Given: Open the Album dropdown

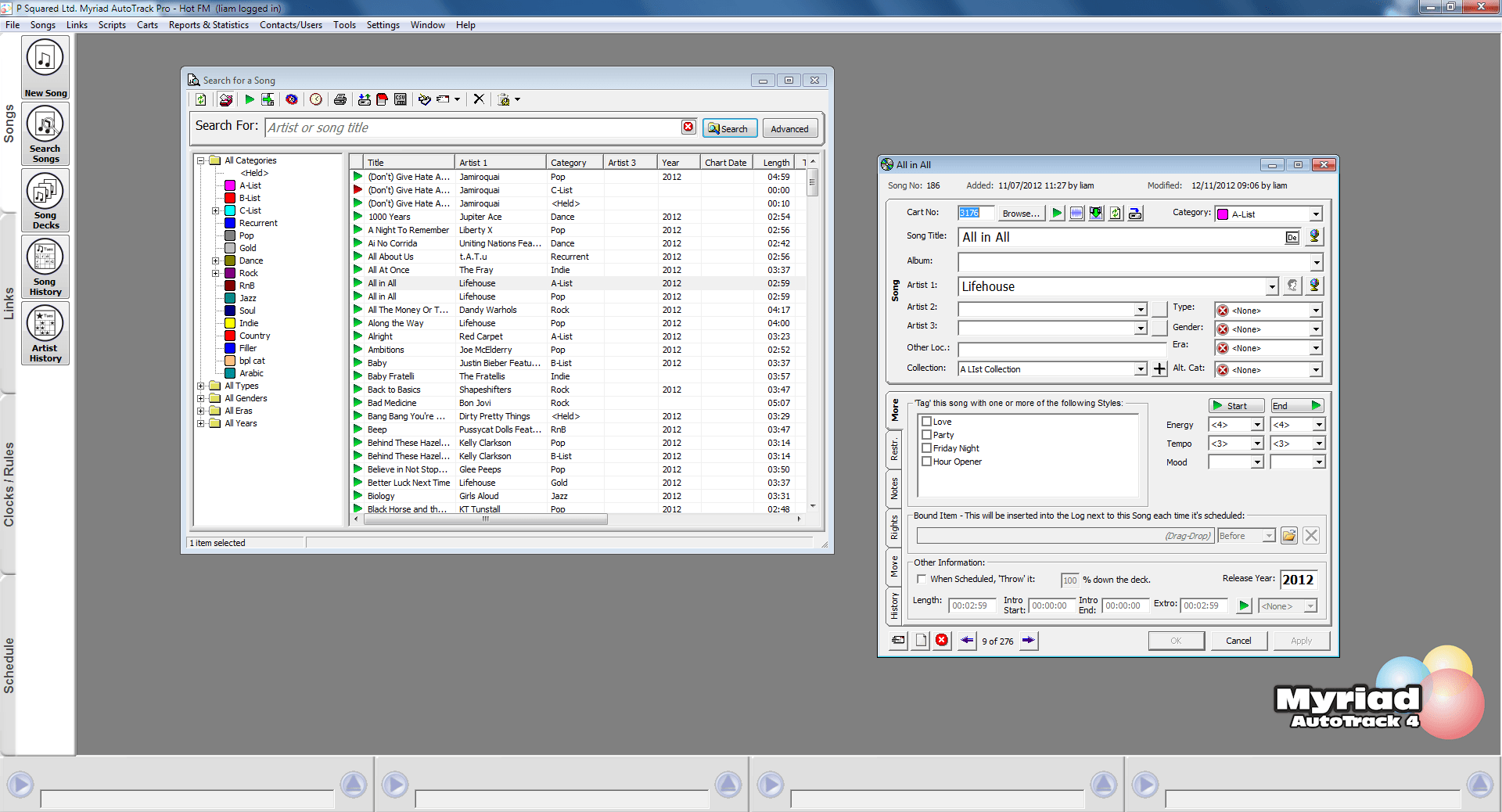Looking at the screenshot, I should pyautogui.click(x=1317, y=262).
